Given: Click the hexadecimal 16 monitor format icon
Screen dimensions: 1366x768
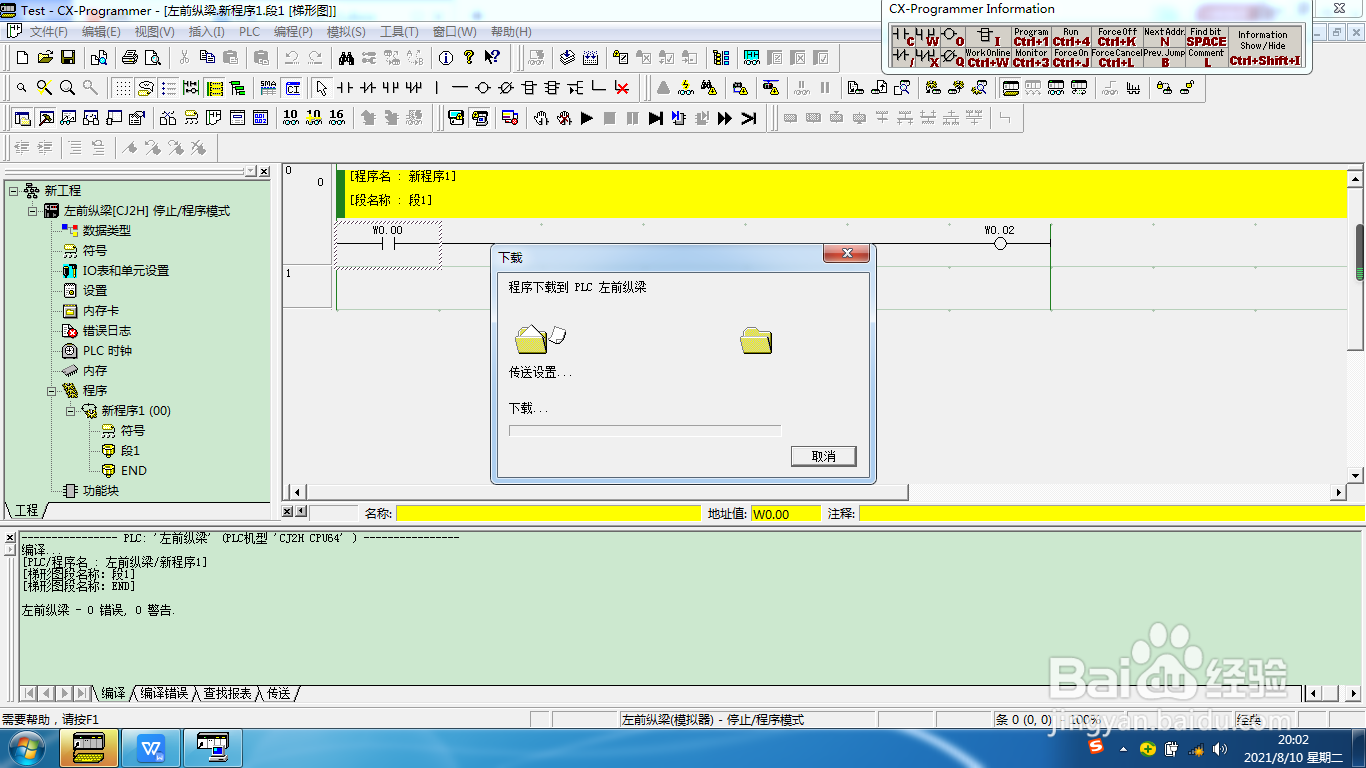Looking at the screenshot, I should pos(337,118).
